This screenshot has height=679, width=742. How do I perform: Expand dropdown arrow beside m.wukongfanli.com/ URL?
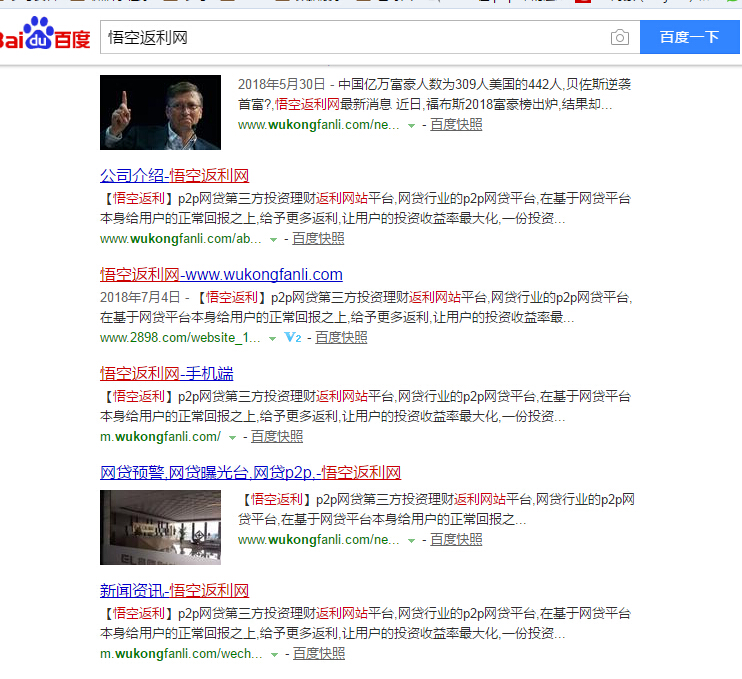(232, 438)
